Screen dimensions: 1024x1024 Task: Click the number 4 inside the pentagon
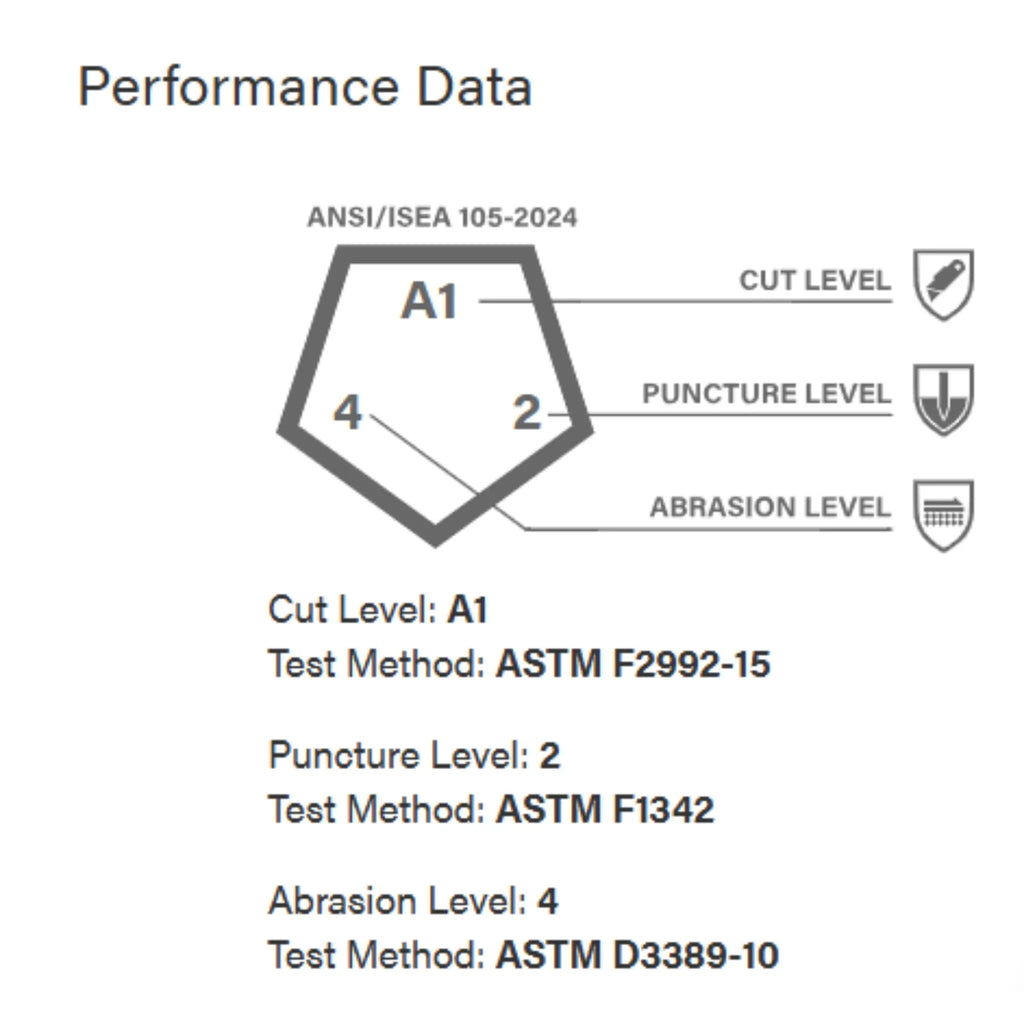tap(347, 411)
